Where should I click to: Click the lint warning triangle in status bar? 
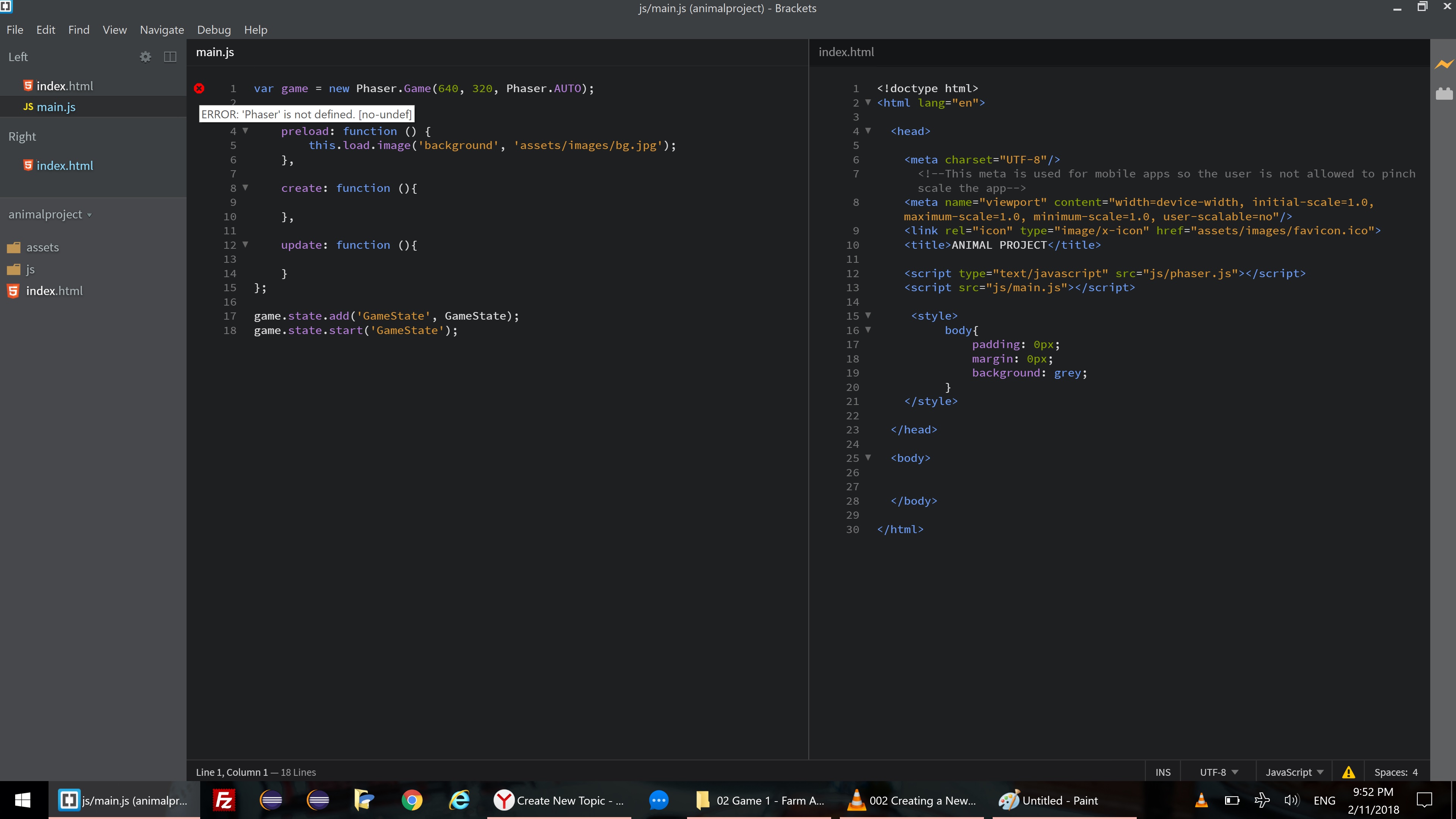[1349, 772]
